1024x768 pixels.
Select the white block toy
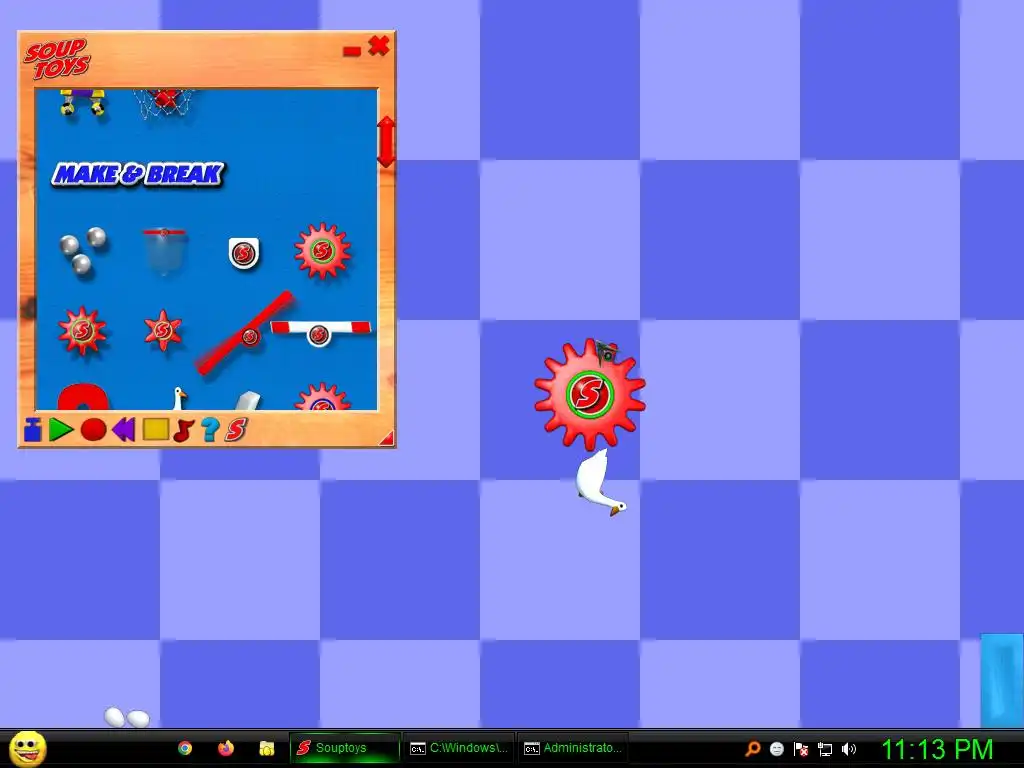click(248, 400)
